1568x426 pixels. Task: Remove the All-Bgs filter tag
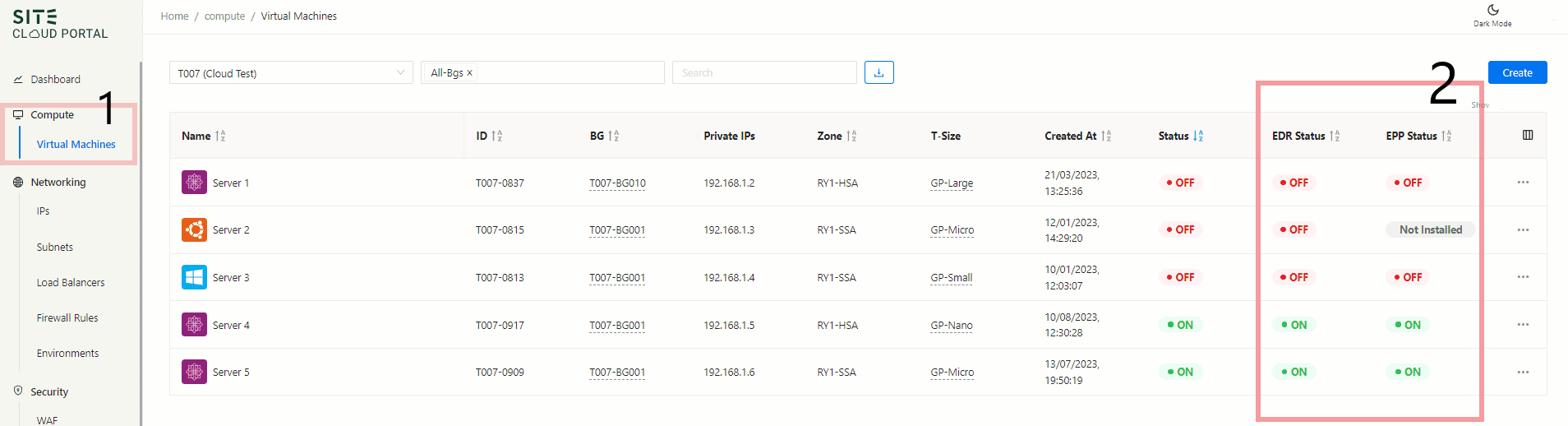(469, 73)
